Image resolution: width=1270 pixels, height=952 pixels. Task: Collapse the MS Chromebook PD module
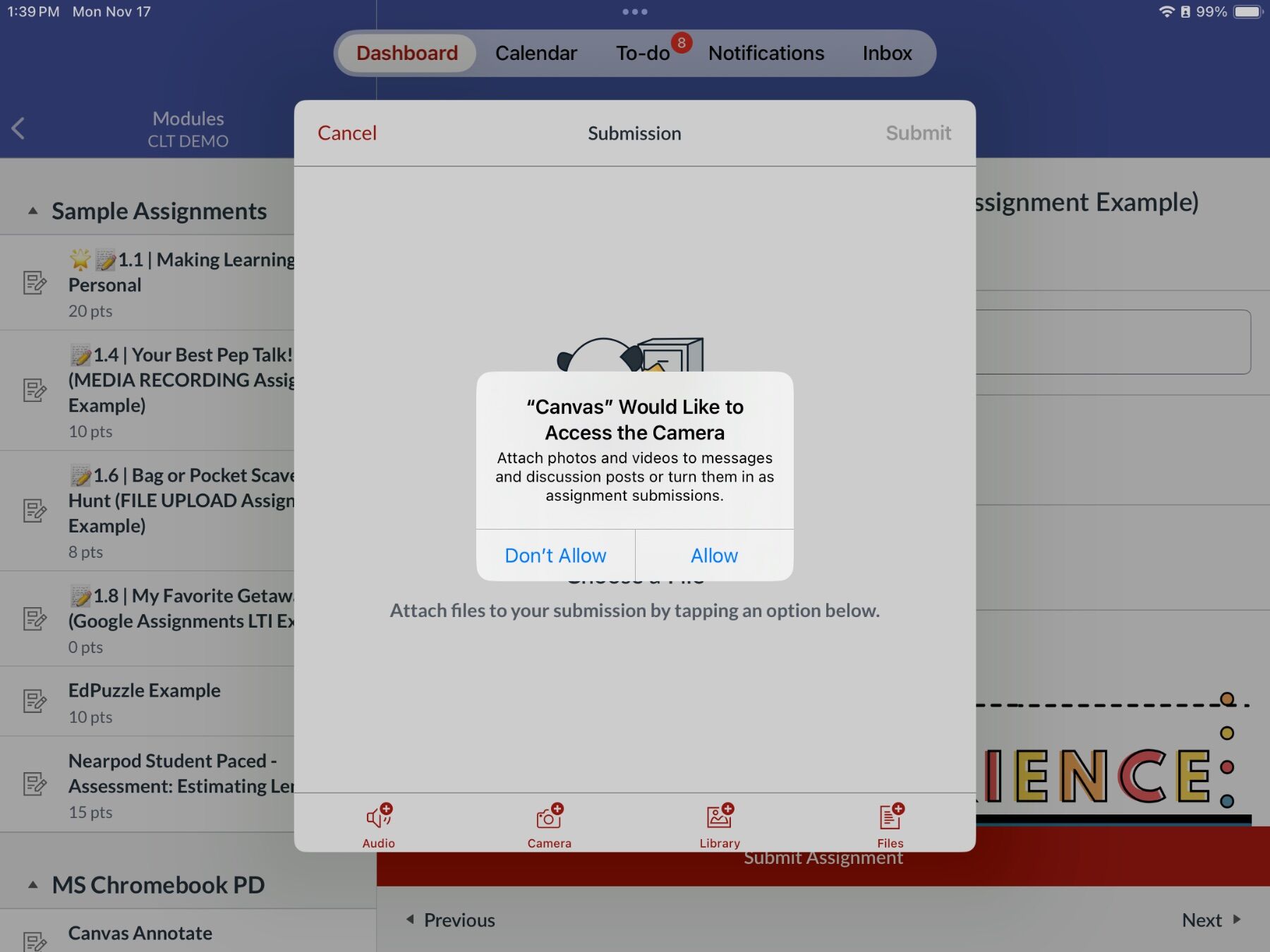pyautogui.click(x=32, y=885)
